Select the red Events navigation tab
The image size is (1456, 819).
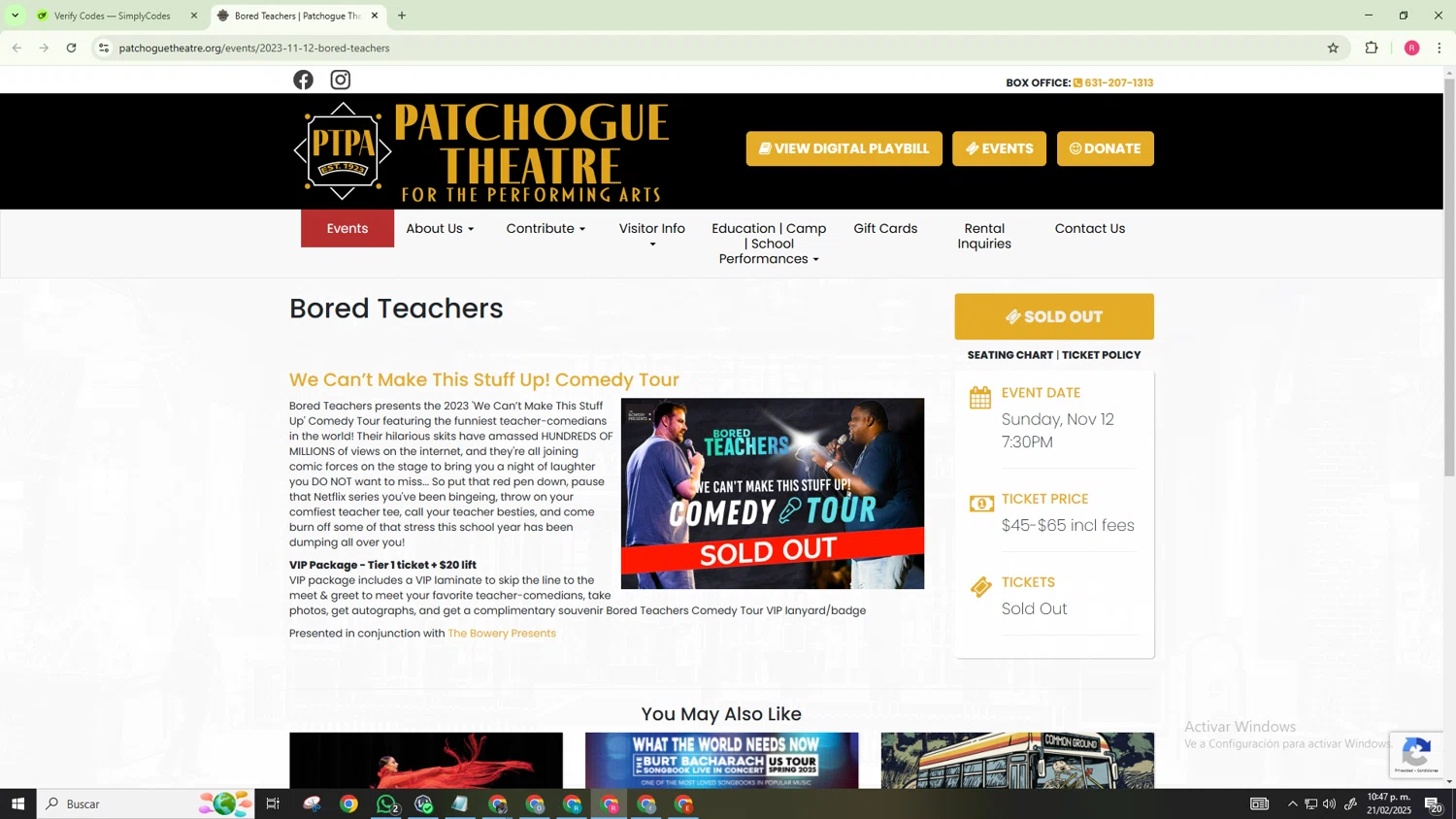click(347, 229)
